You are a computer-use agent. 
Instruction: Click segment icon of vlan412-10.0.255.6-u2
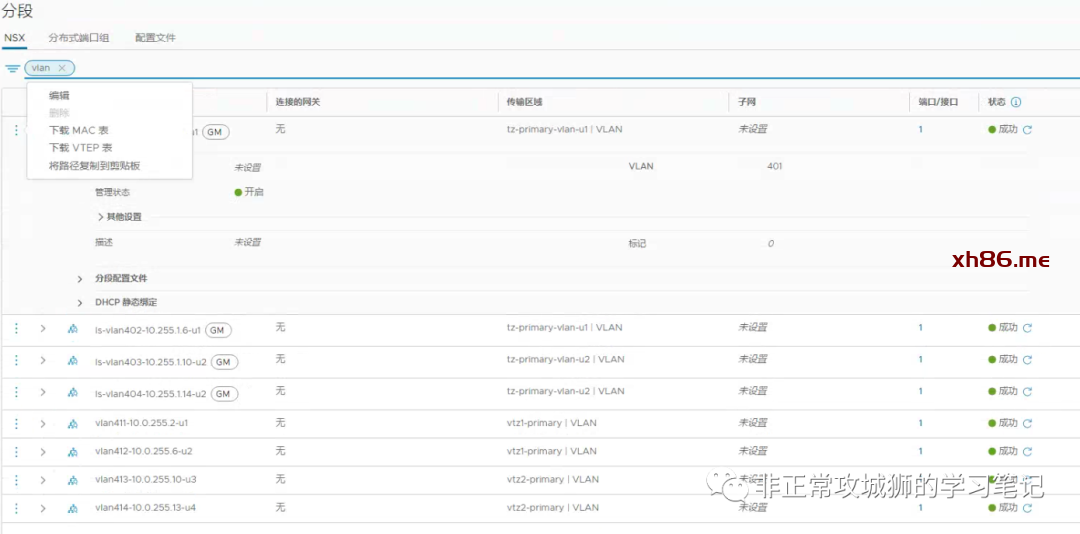(72, 452)
